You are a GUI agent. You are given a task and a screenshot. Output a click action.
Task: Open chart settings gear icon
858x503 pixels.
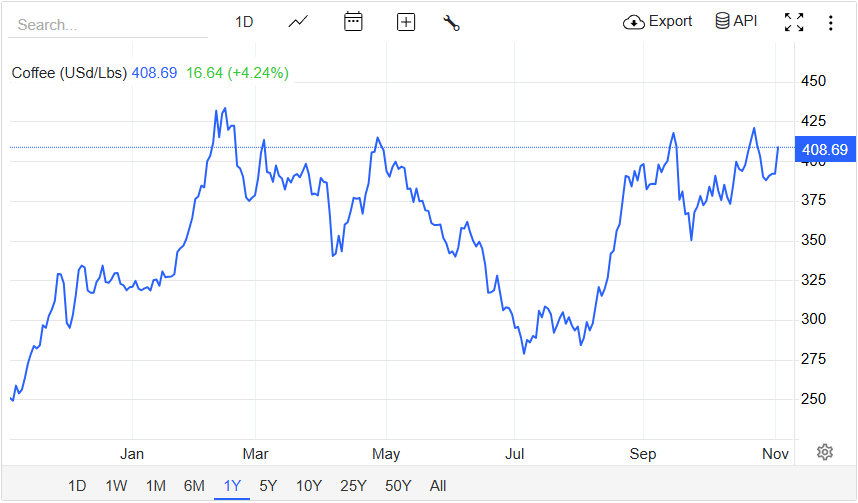(825, 452)
